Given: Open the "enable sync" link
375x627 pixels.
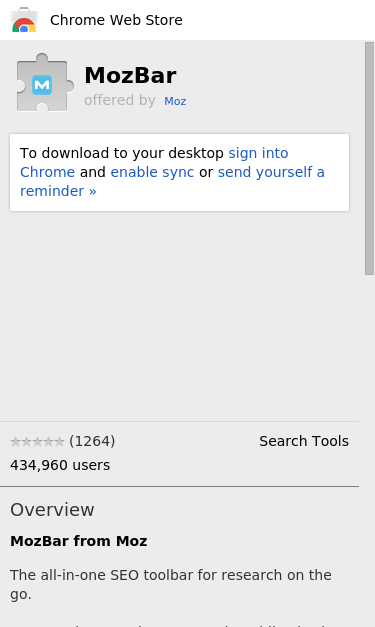Looking at the screenshot, I should point(152,172).
